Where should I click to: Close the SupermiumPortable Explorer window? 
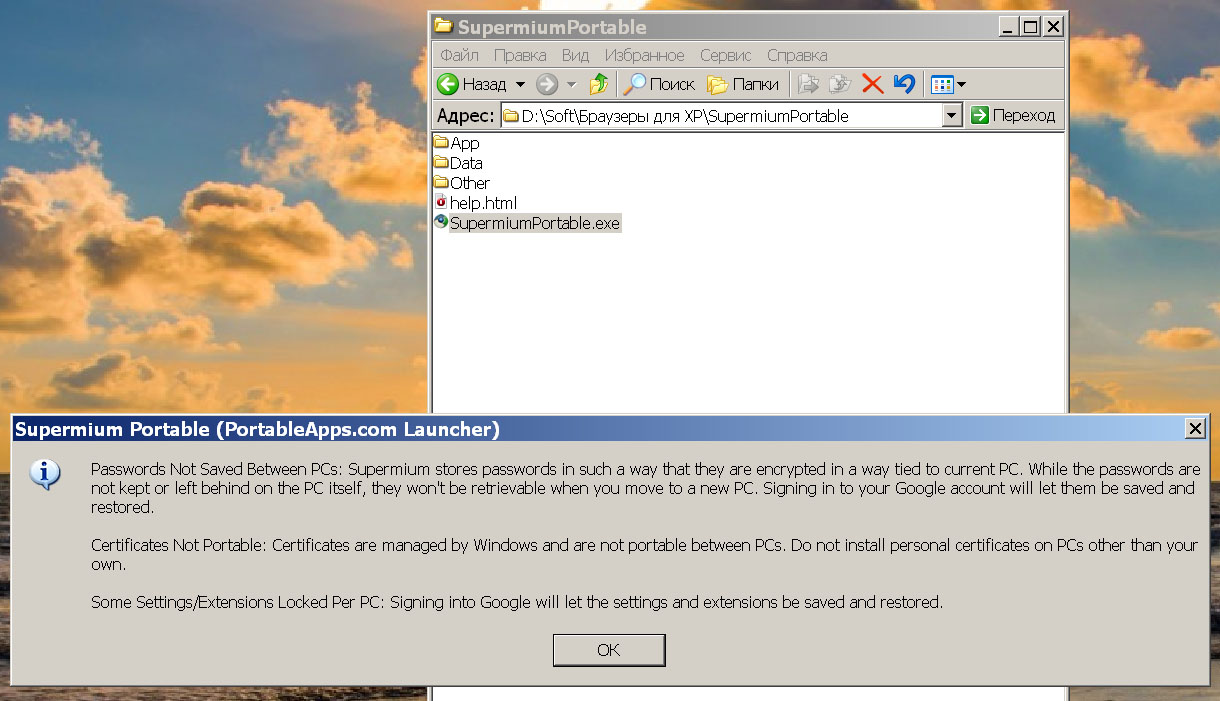[x=1054, y=27]
